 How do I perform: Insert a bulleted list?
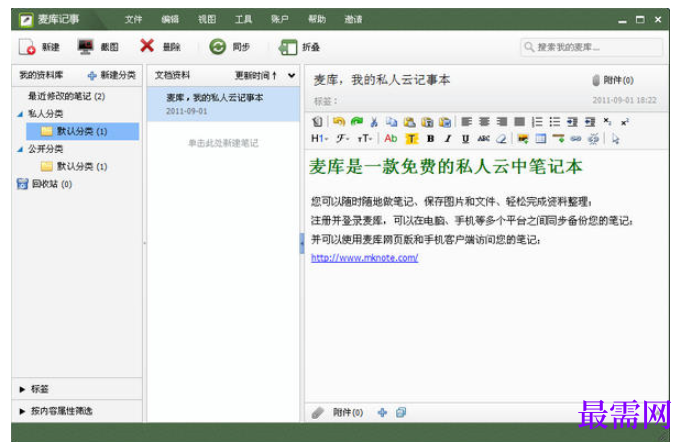point(554,121)
